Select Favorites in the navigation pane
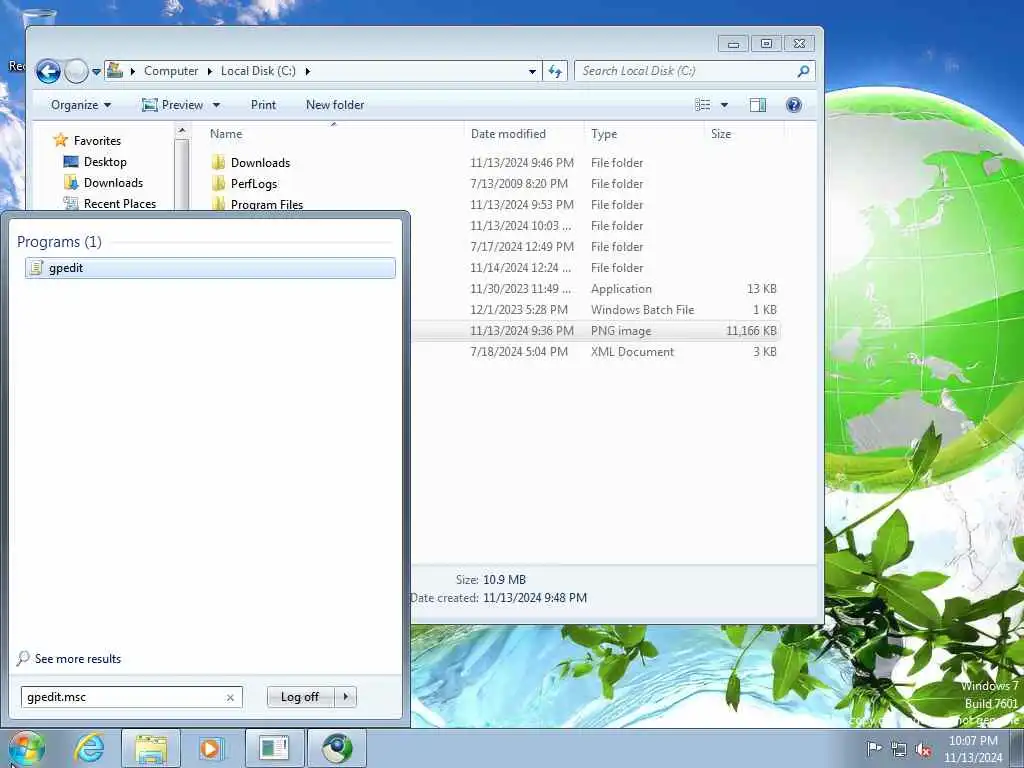 (x=97, y=140)
